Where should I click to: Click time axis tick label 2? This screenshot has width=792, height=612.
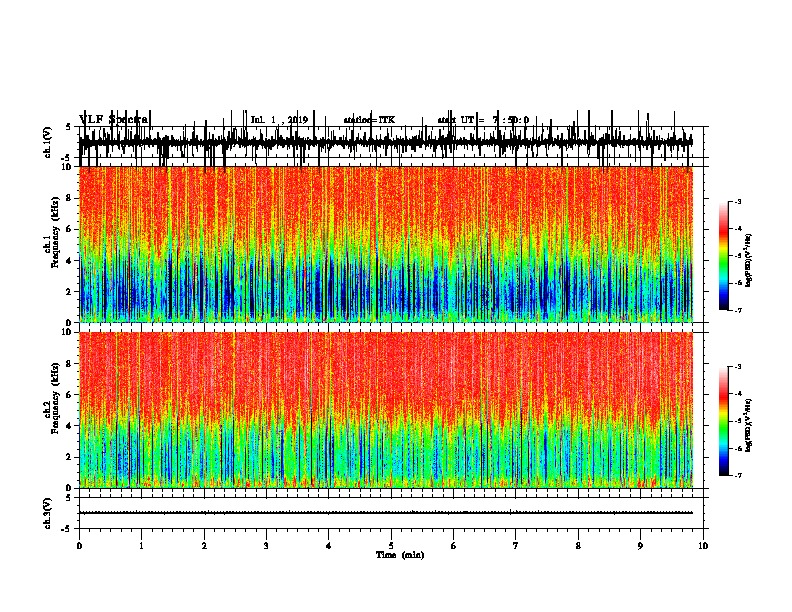[204, 546]
